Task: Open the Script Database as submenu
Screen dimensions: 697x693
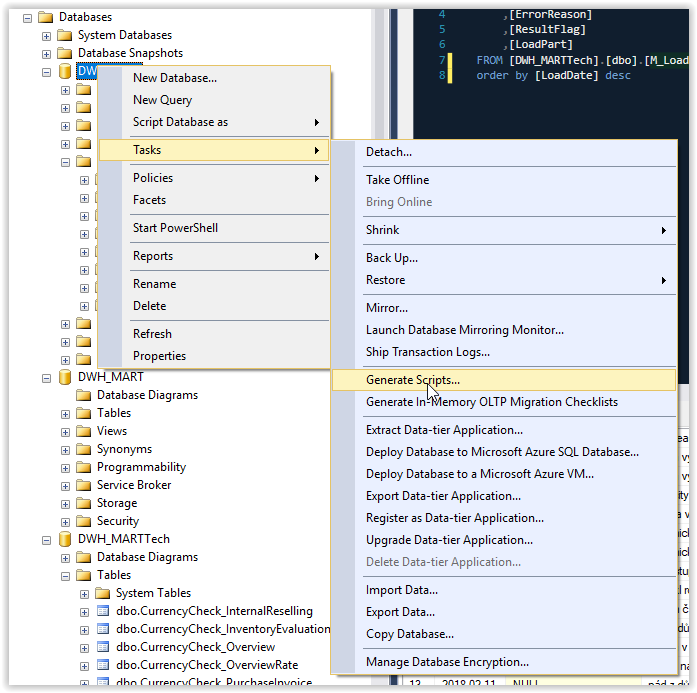Action: pyautogui.click(x=214, y=122)
